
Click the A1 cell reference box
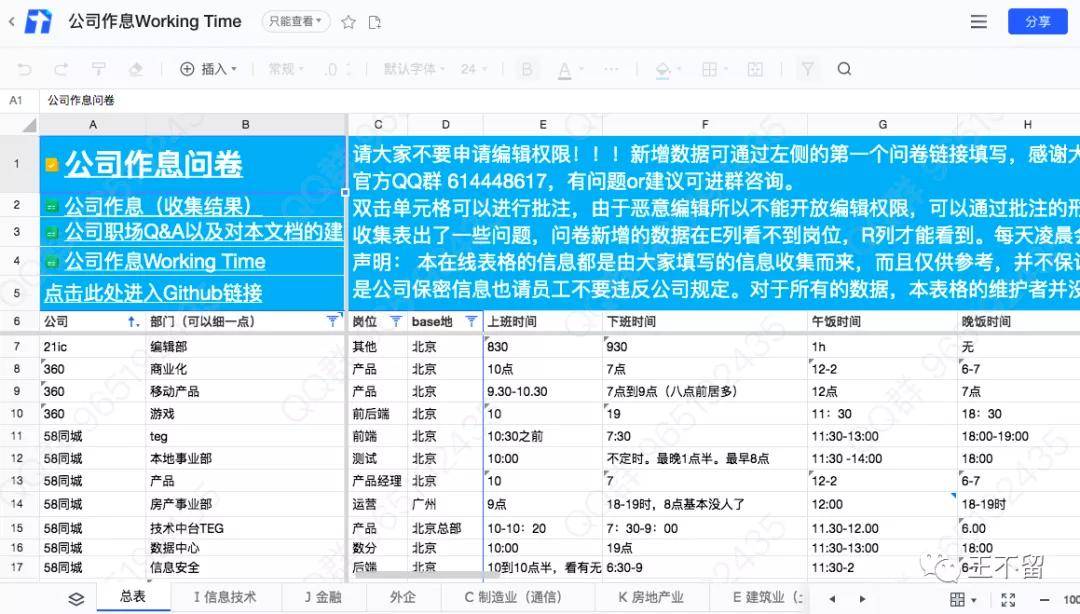click(x=16, y=101)
